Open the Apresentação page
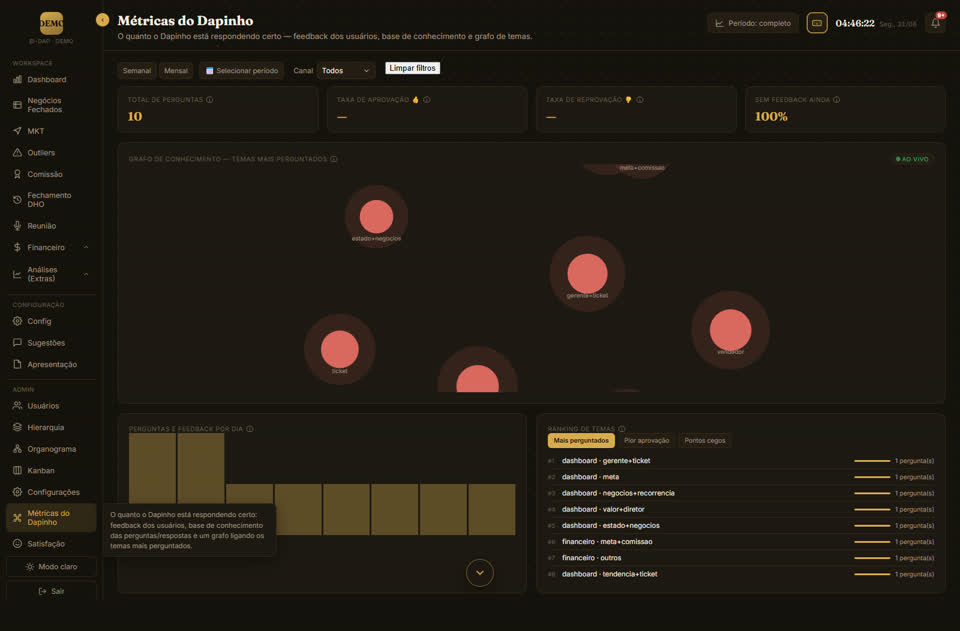Viewport: 960px width, 631px height. 51,364
